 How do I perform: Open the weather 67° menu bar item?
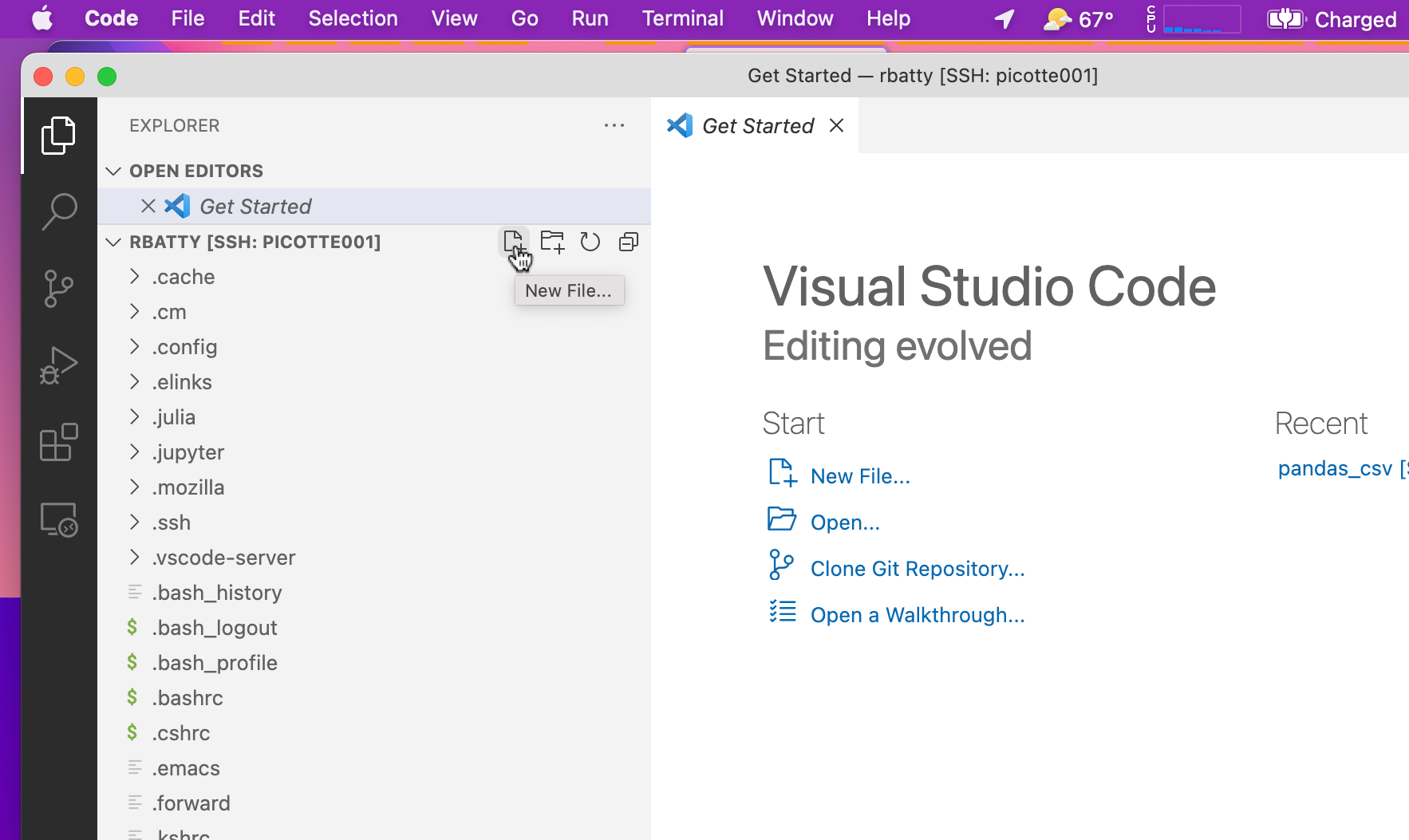1078,18
